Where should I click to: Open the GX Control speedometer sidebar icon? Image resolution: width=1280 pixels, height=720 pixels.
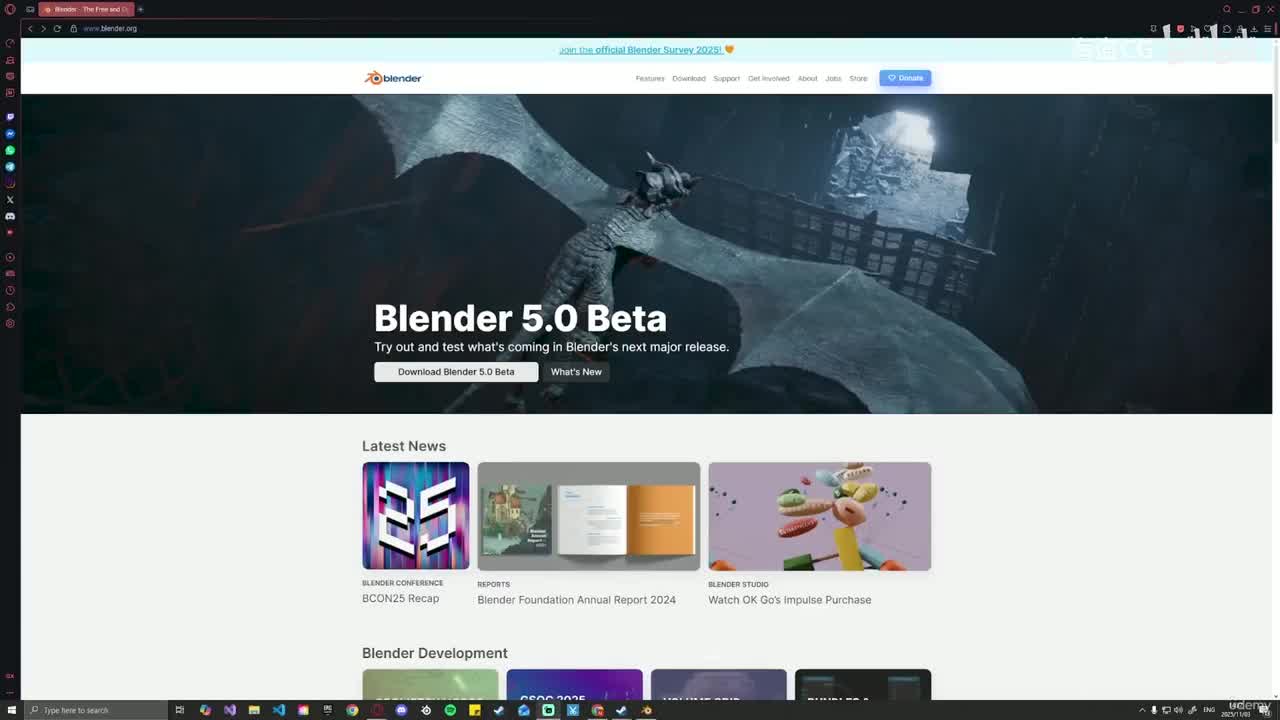pos(10,43)
